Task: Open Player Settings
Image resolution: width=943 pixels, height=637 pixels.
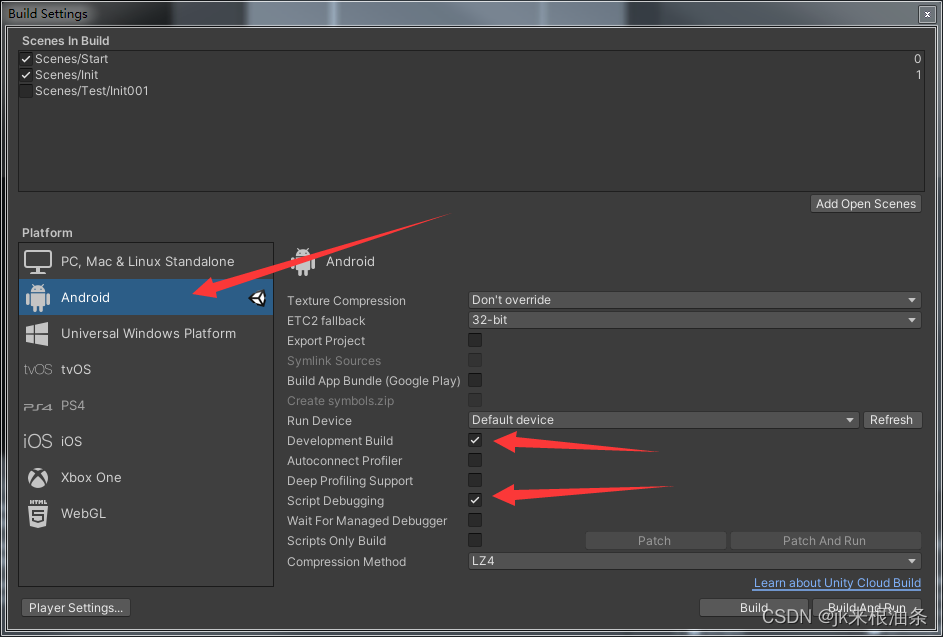Action: [x=76, y=608]
